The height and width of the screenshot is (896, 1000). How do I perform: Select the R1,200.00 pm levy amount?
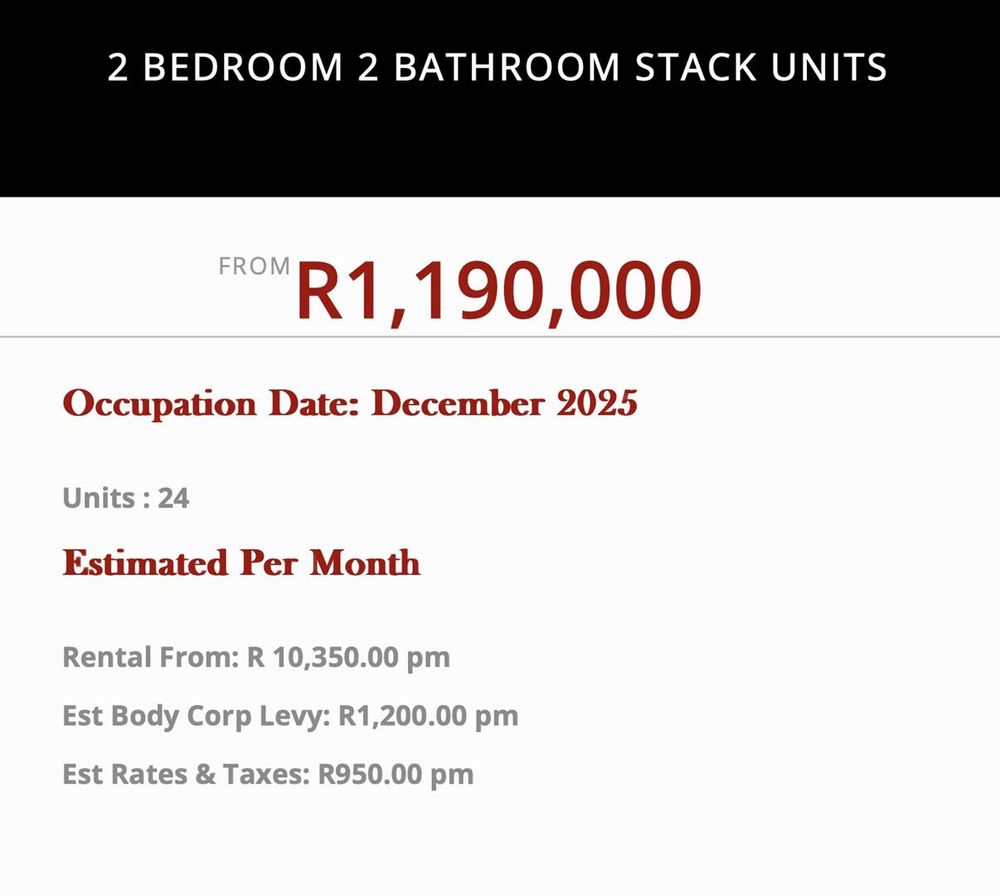[x=428, y=716]
